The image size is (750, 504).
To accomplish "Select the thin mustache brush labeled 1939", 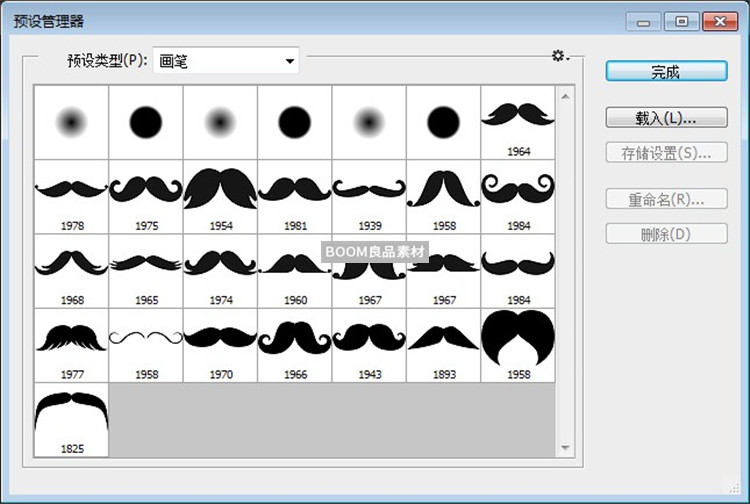I will [x=369, y=196].
